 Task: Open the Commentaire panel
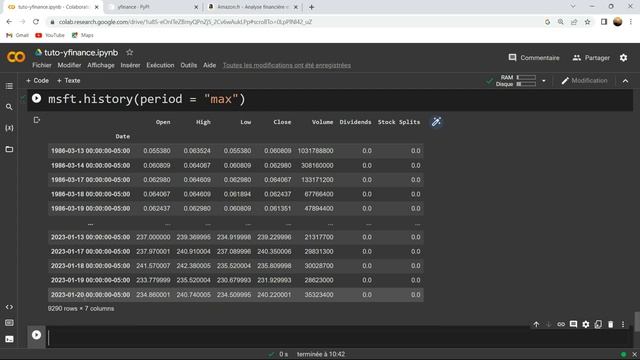click(x=534, y=58)
